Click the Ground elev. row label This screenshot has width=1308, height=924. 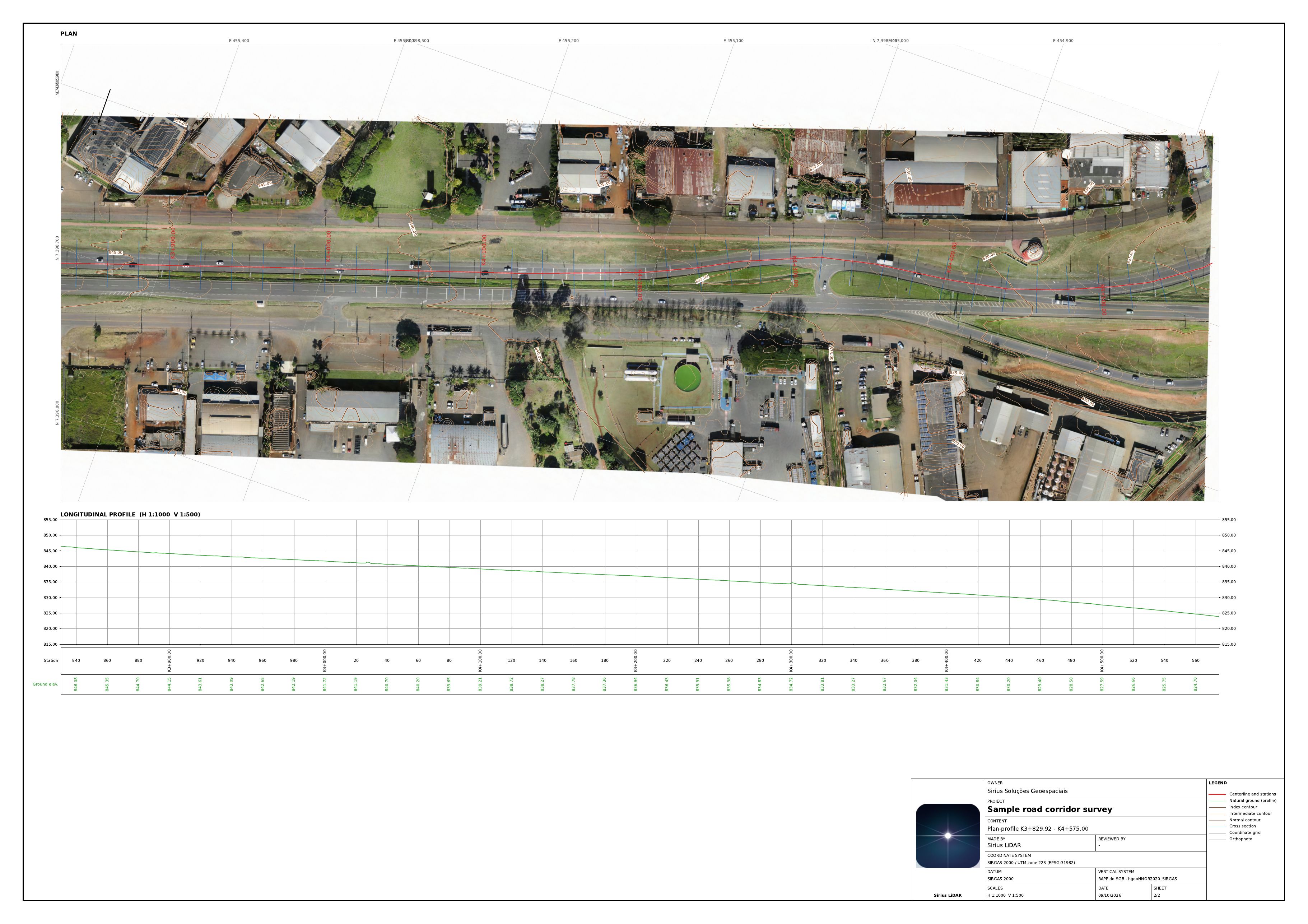(45, 684)
